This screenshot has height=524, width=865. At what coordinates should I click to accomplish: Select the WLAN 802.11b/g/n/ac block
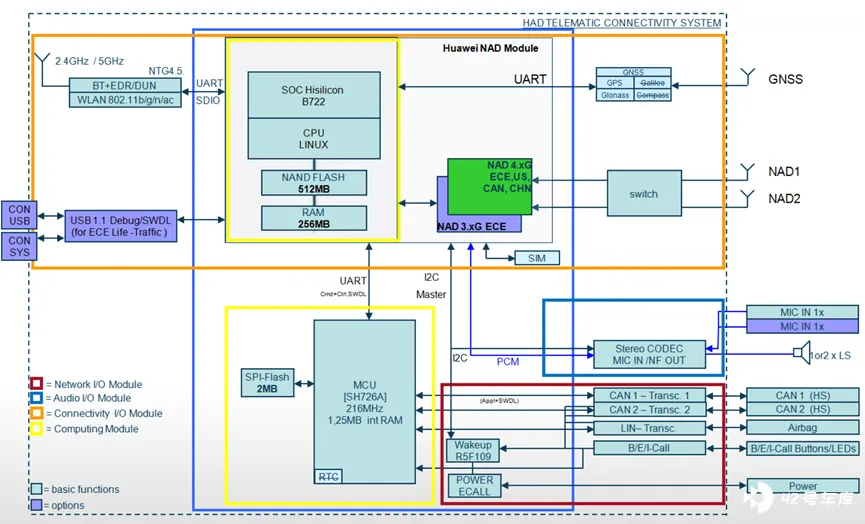coord(125,100)
